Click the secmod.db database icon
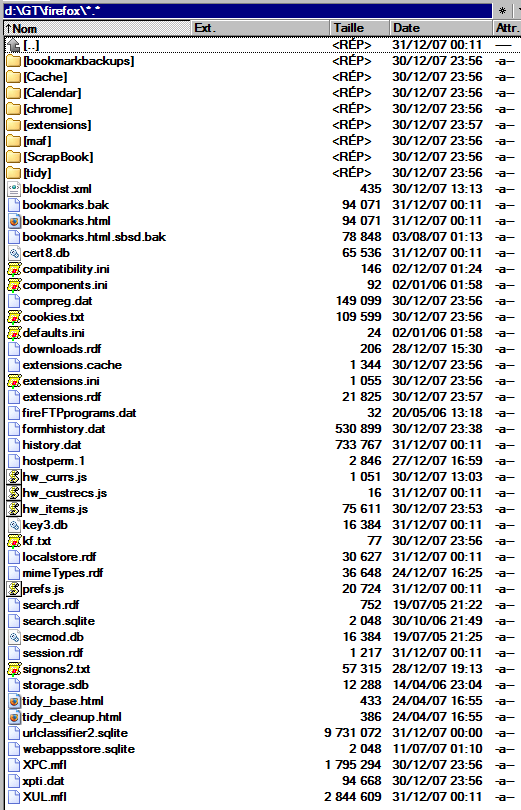Screen dimensions: 521x810 coord(14,637)
